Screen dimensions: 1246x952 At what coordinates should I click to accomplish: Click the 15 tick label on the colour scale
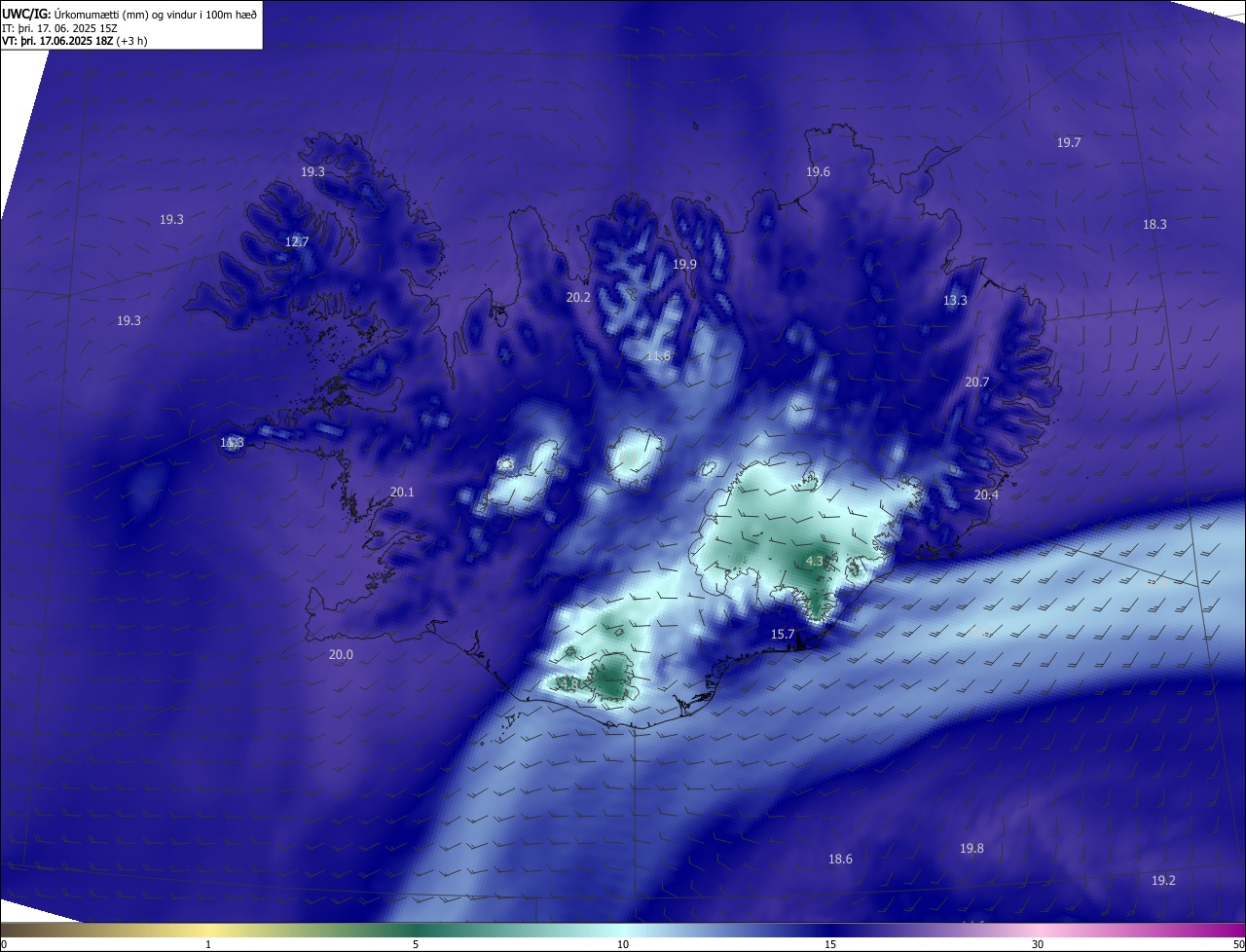pos(830,944)
